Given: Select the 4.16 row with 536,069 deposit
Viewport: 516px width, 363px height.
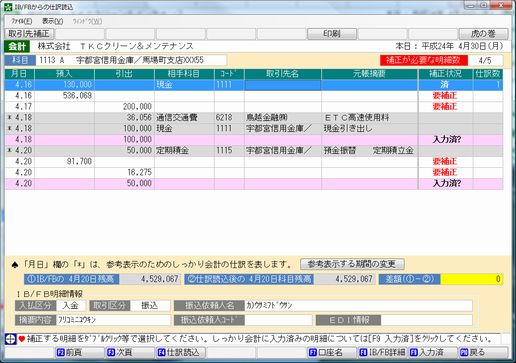Looking at the screenshot, I should point(254,96).
